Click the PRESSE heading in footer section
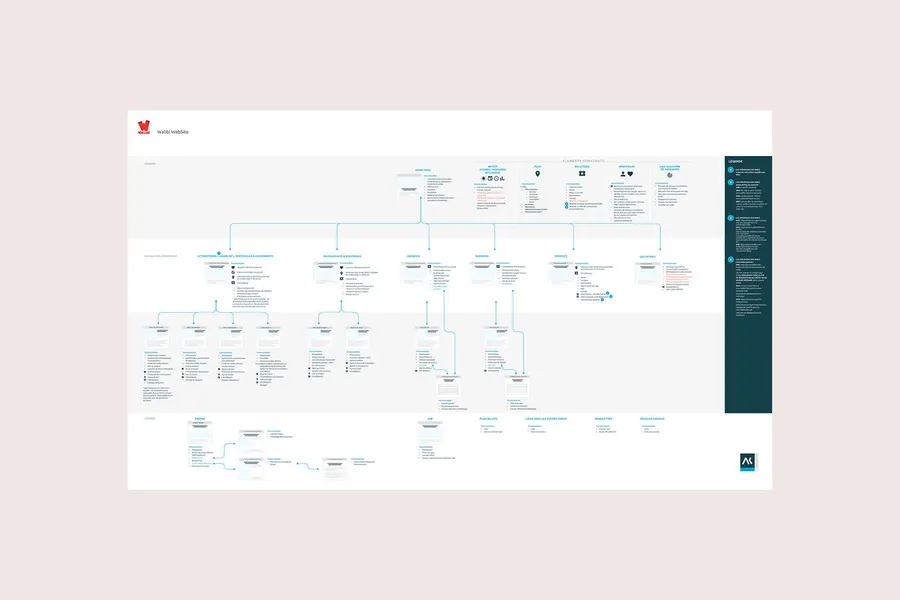 (x=200, y=419)
